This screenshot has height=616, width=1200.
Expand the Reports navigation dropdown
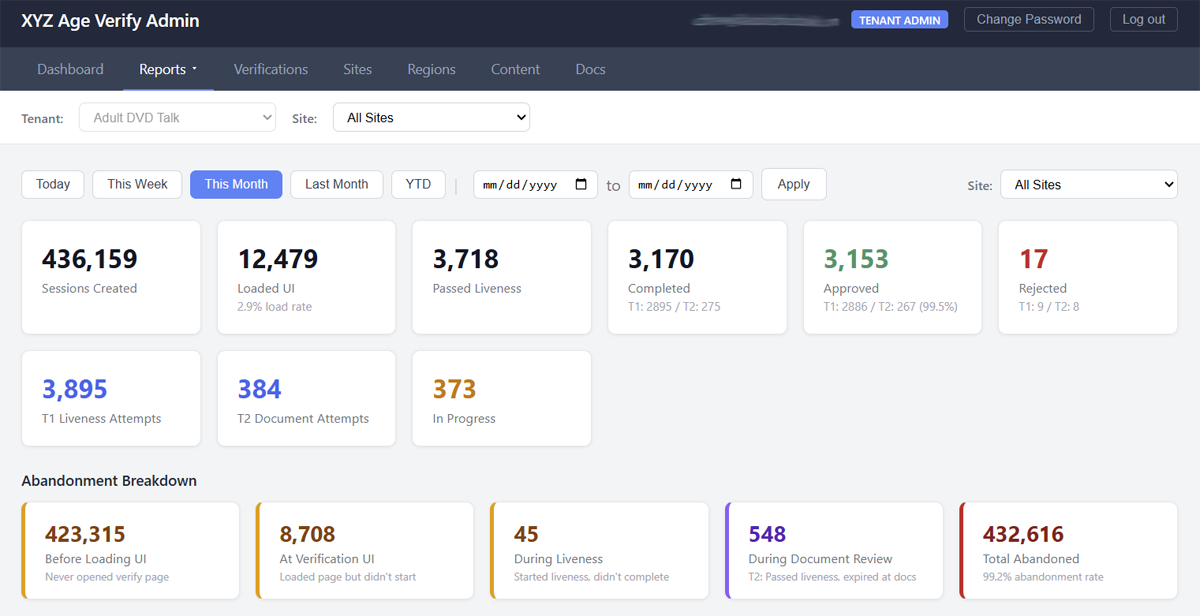click(167, 69)
